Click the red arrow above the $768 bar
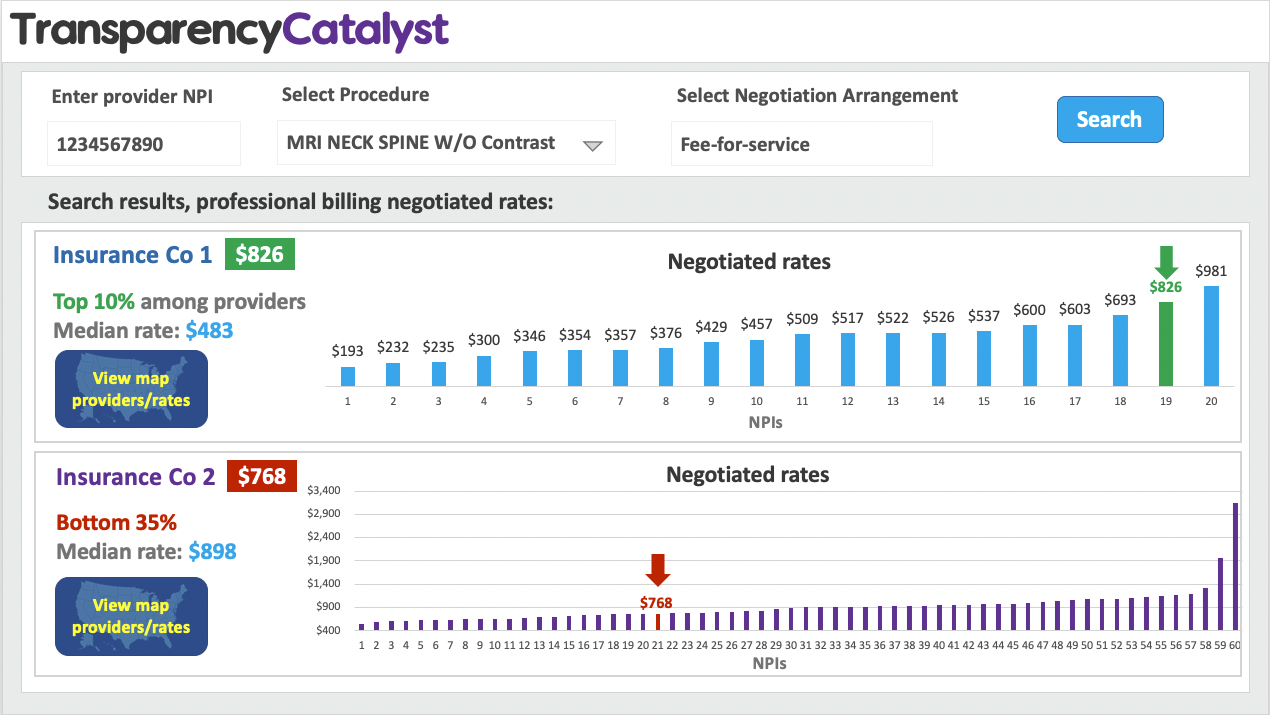 (657, 570)
